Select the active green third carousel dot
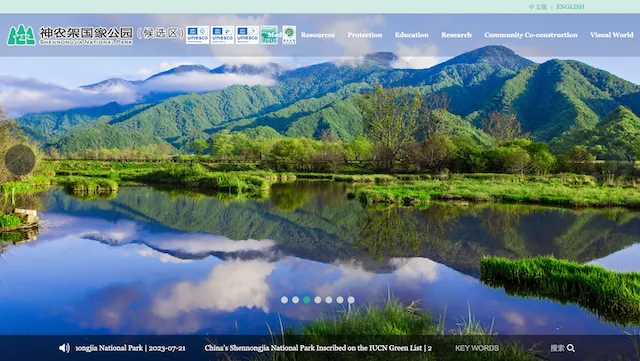The width and height of the screenshot is (640, 361). [x=307, y=300]
